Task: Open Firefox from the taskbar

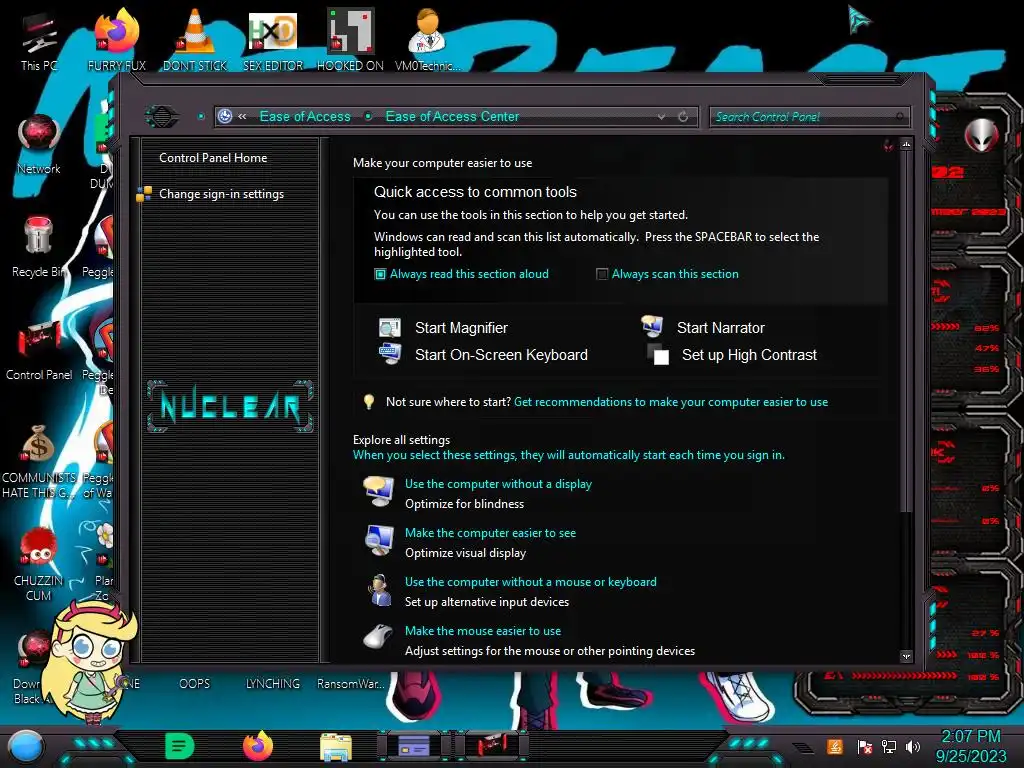Action: [258, 746]
